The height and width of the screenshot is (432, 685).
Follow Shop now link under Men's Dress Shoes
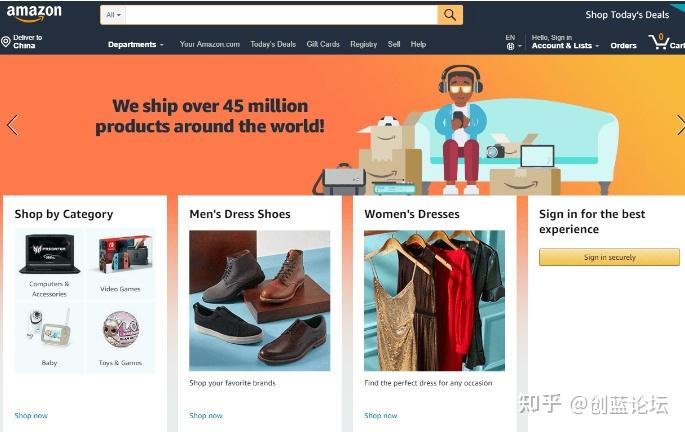(x=206, y=415)
